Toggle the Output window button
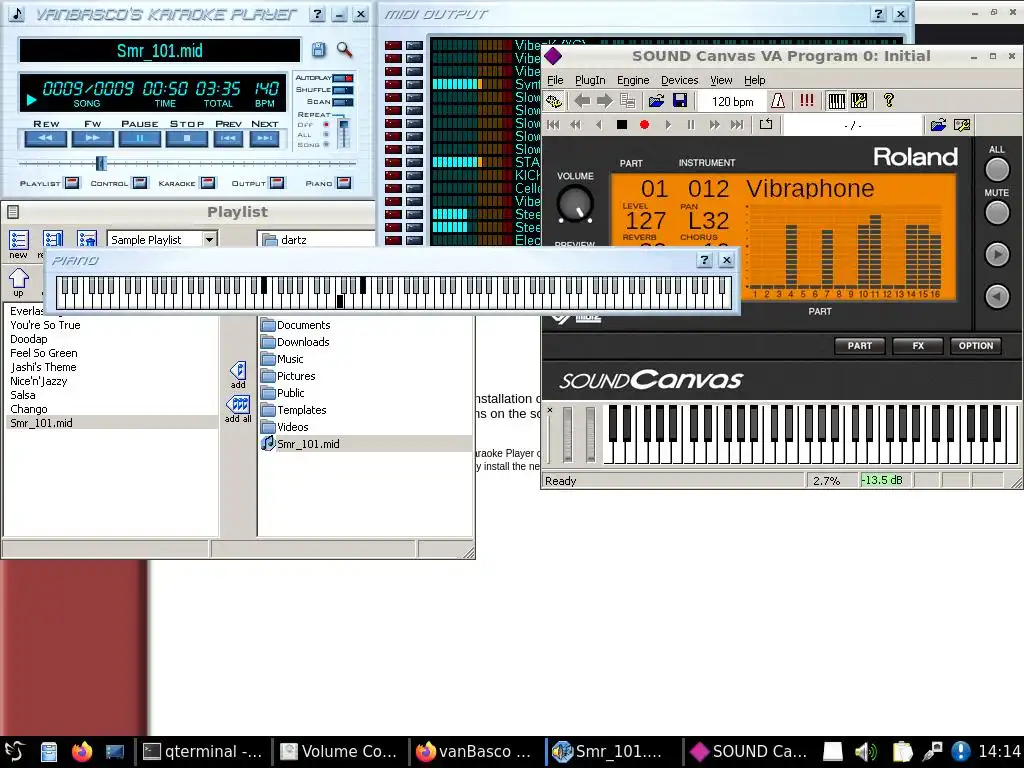This screenshot has height=768, width=1024. pyautogui.click(x=277, y=183)
